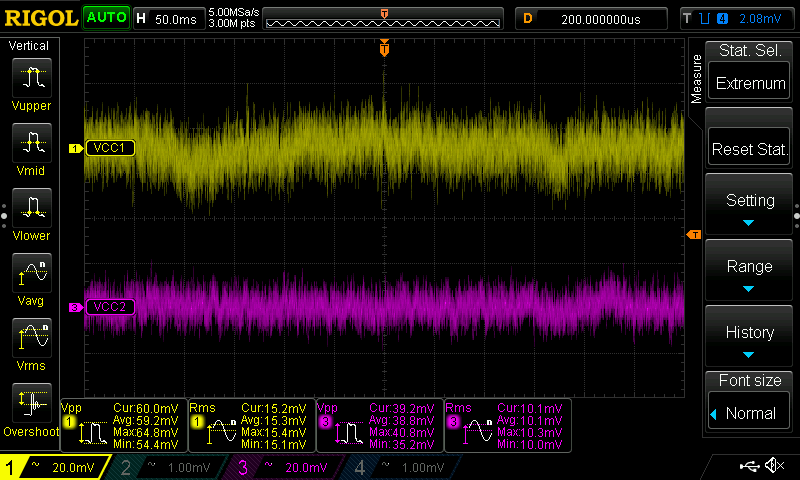Viewport: 800px width, 480px height.
Task: Toggle channel 1 20.0mV indicator
Action: pyautogui.click(x=55, y=467)
